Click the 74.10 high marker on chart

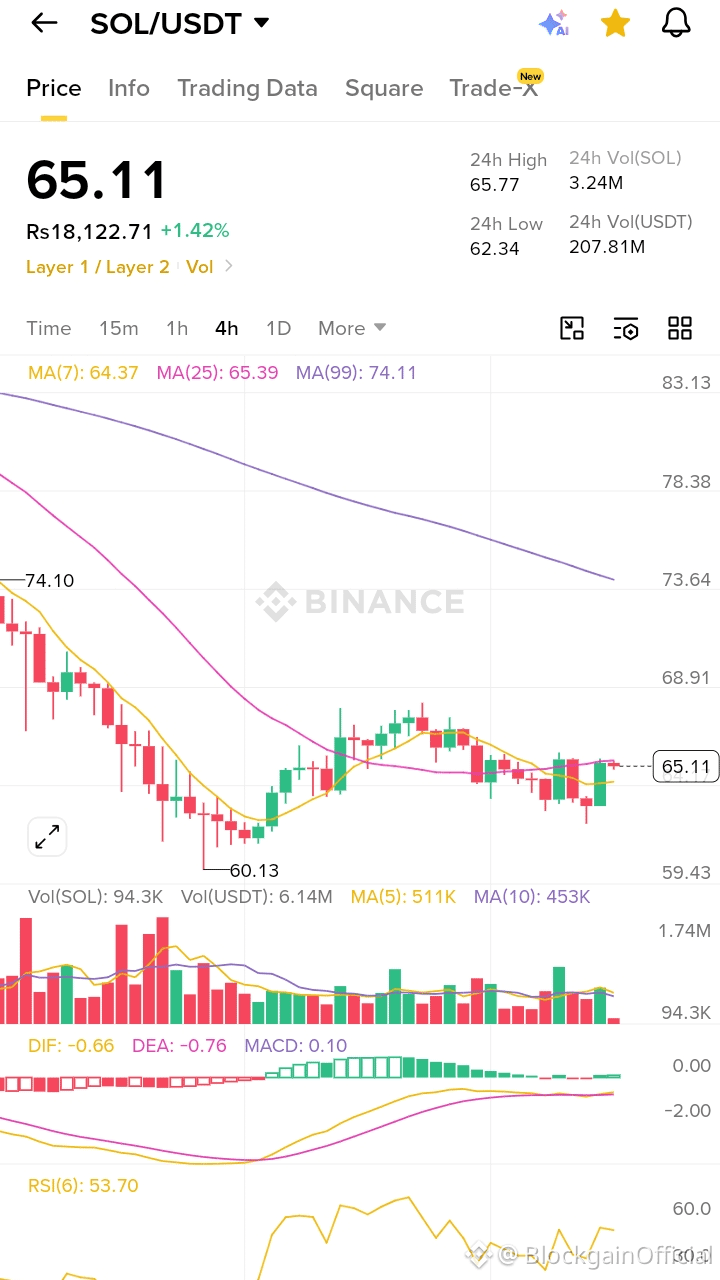pyautogui.click(x=49, y=580)
